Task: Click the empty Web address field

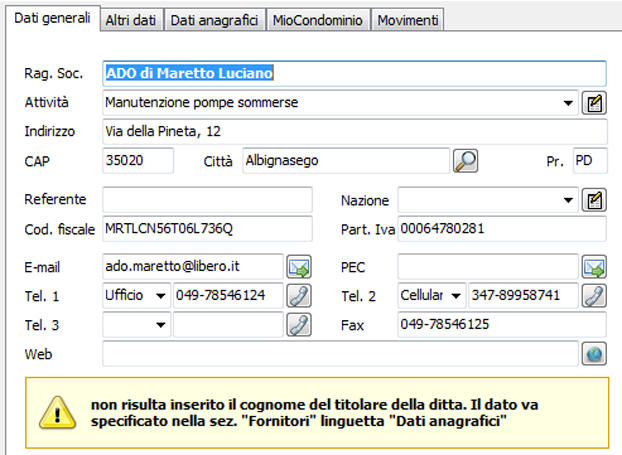Action: tap(340, 354)
